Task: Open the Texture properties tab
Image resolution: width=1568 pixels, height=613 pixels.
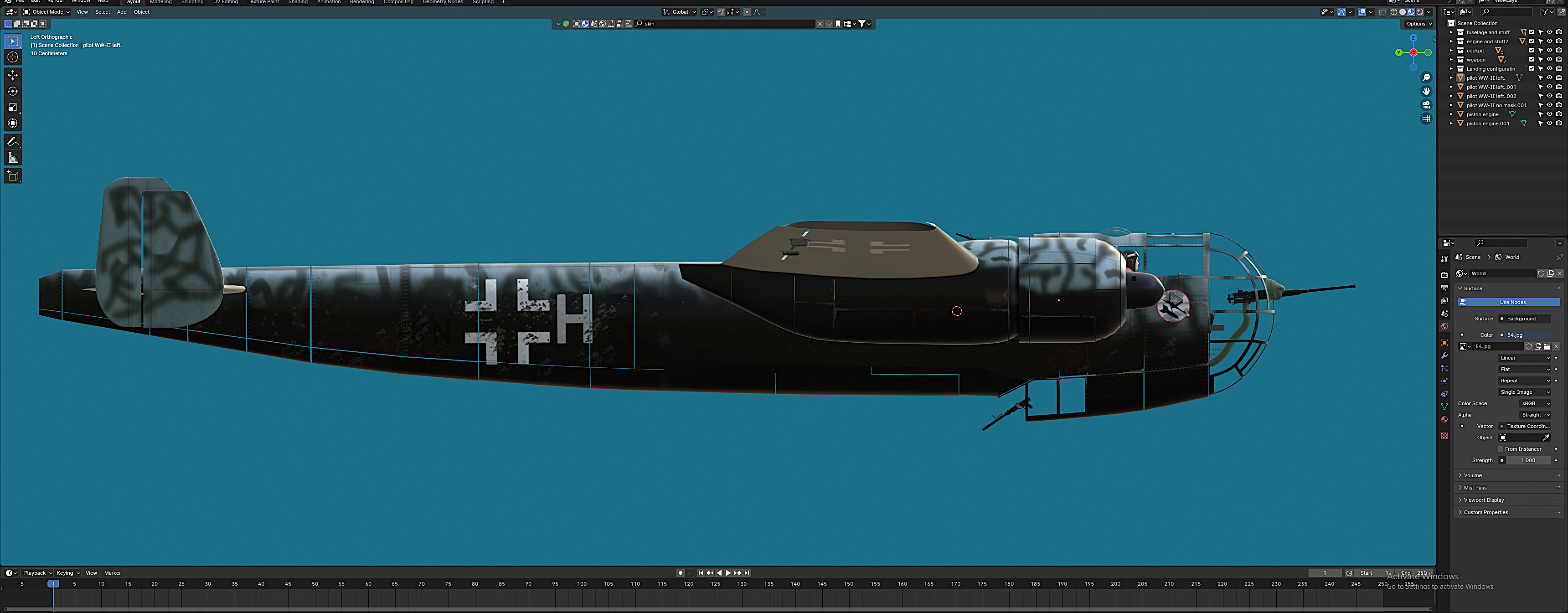Action: coord(1444,436)
